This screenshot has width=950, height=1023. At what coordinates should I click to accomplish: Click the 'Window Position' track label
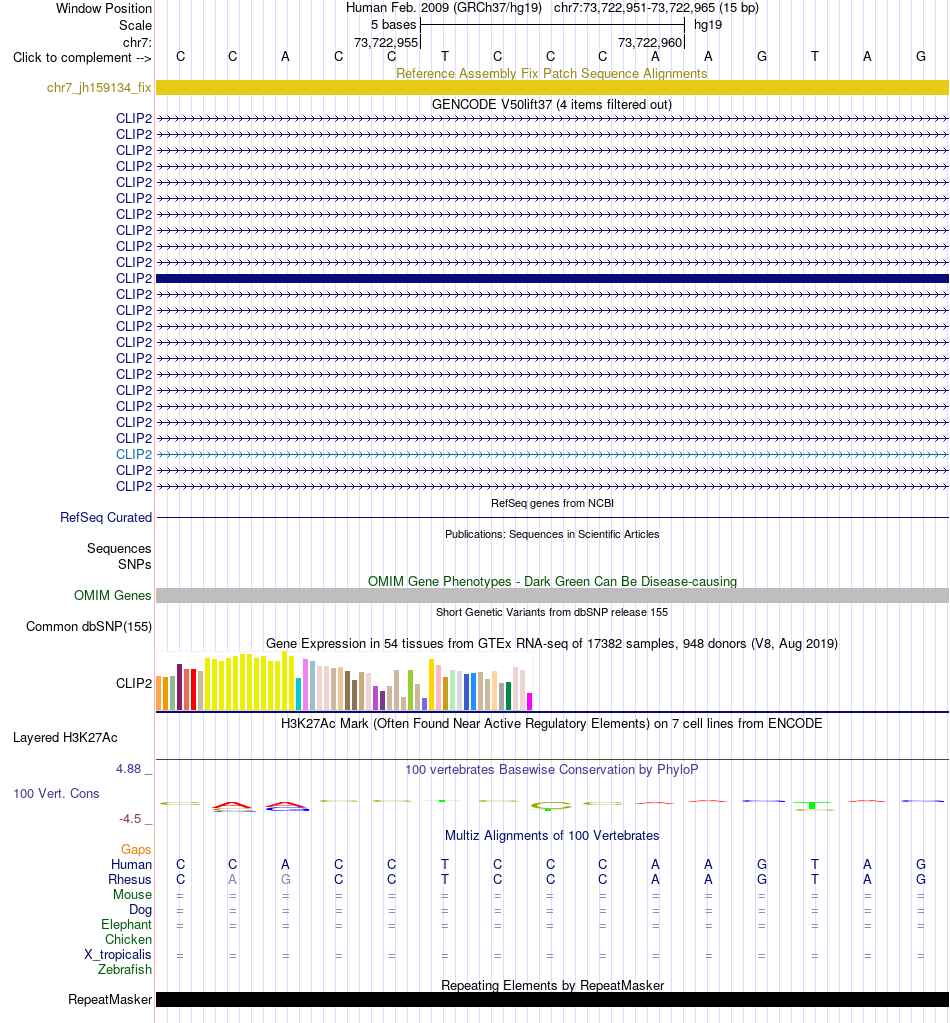click(104, 8)
